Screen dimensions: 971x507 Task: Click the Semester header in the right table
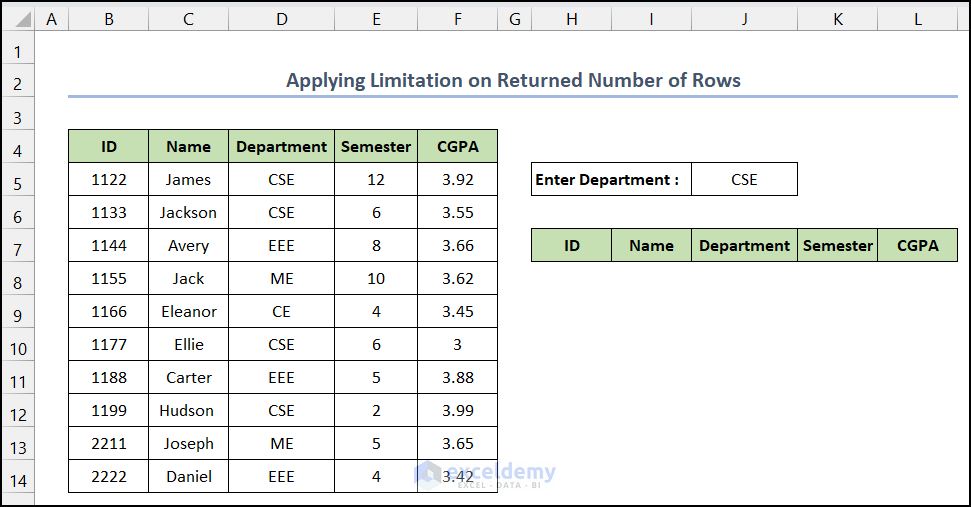(x=837, y=246)
